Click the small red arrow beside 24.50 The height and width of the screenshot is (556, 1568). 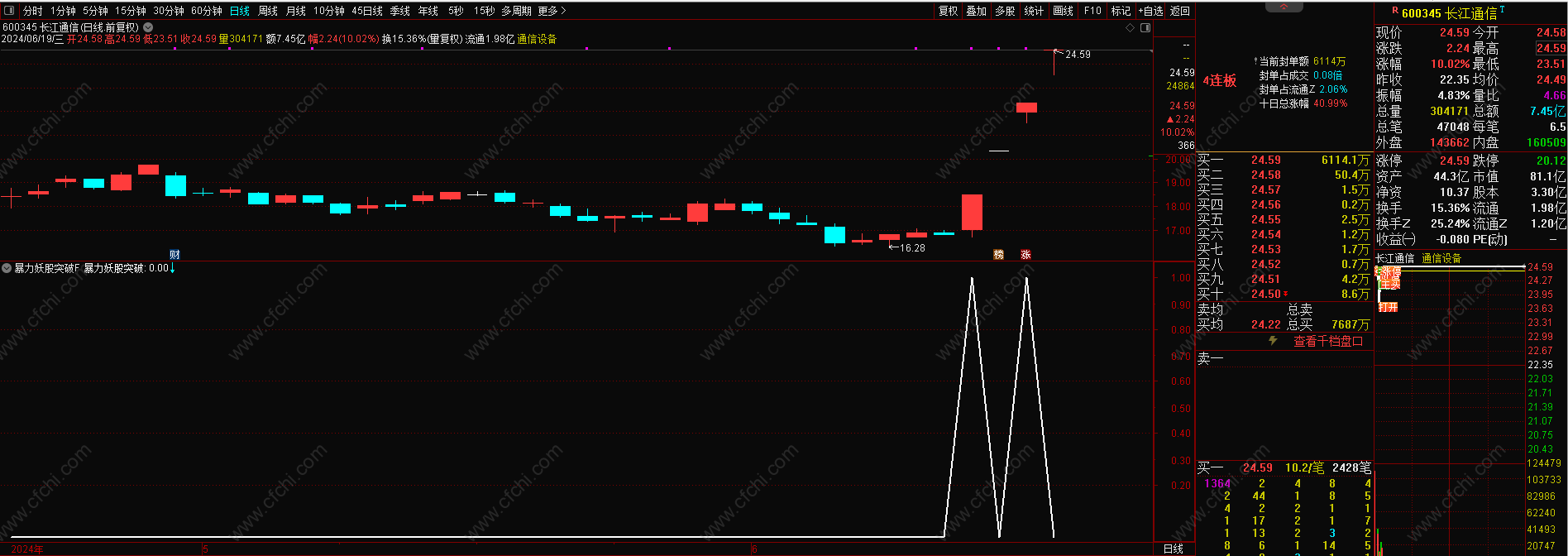point(1285,294)
